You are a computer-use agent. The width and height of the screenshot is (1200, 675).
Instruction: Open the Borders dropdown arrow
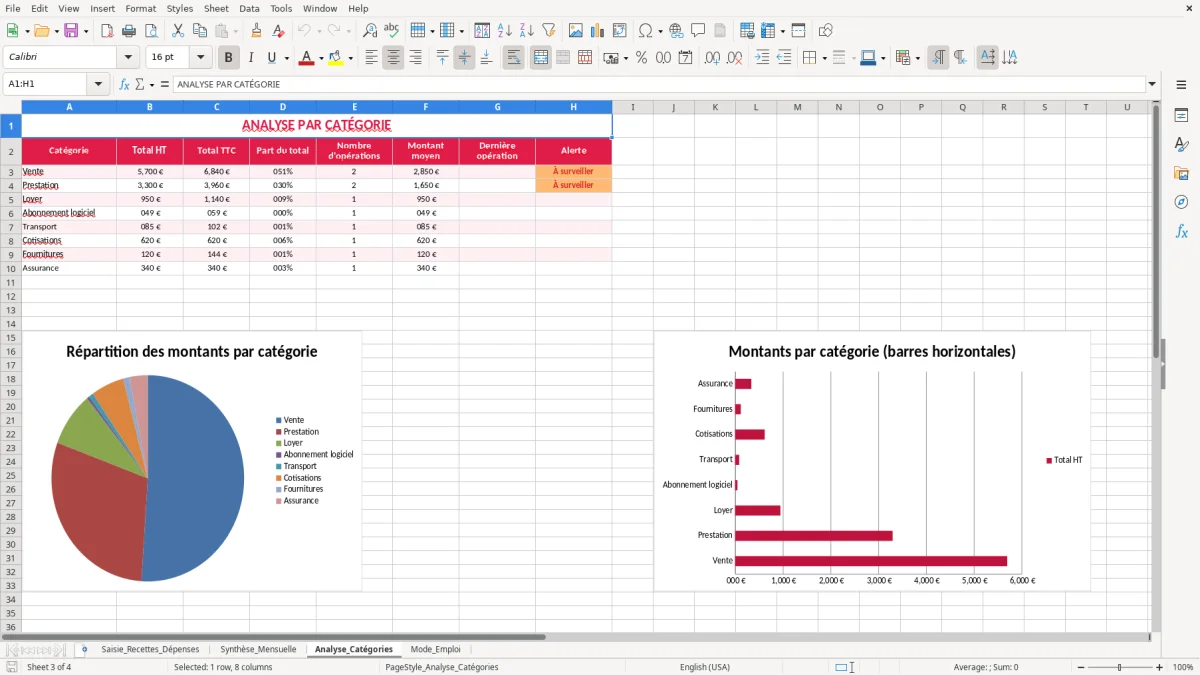(825, 58)
